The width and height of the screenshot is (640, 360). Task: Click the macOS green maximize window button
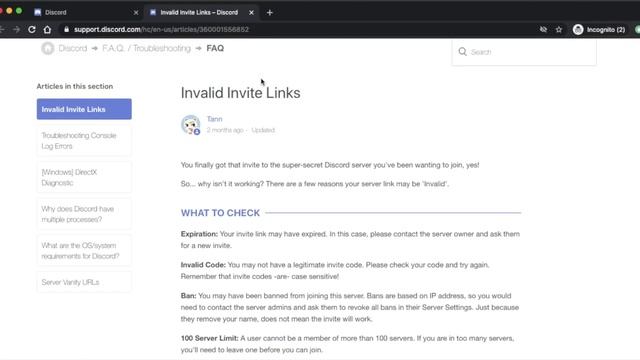[x=19, y=11]
